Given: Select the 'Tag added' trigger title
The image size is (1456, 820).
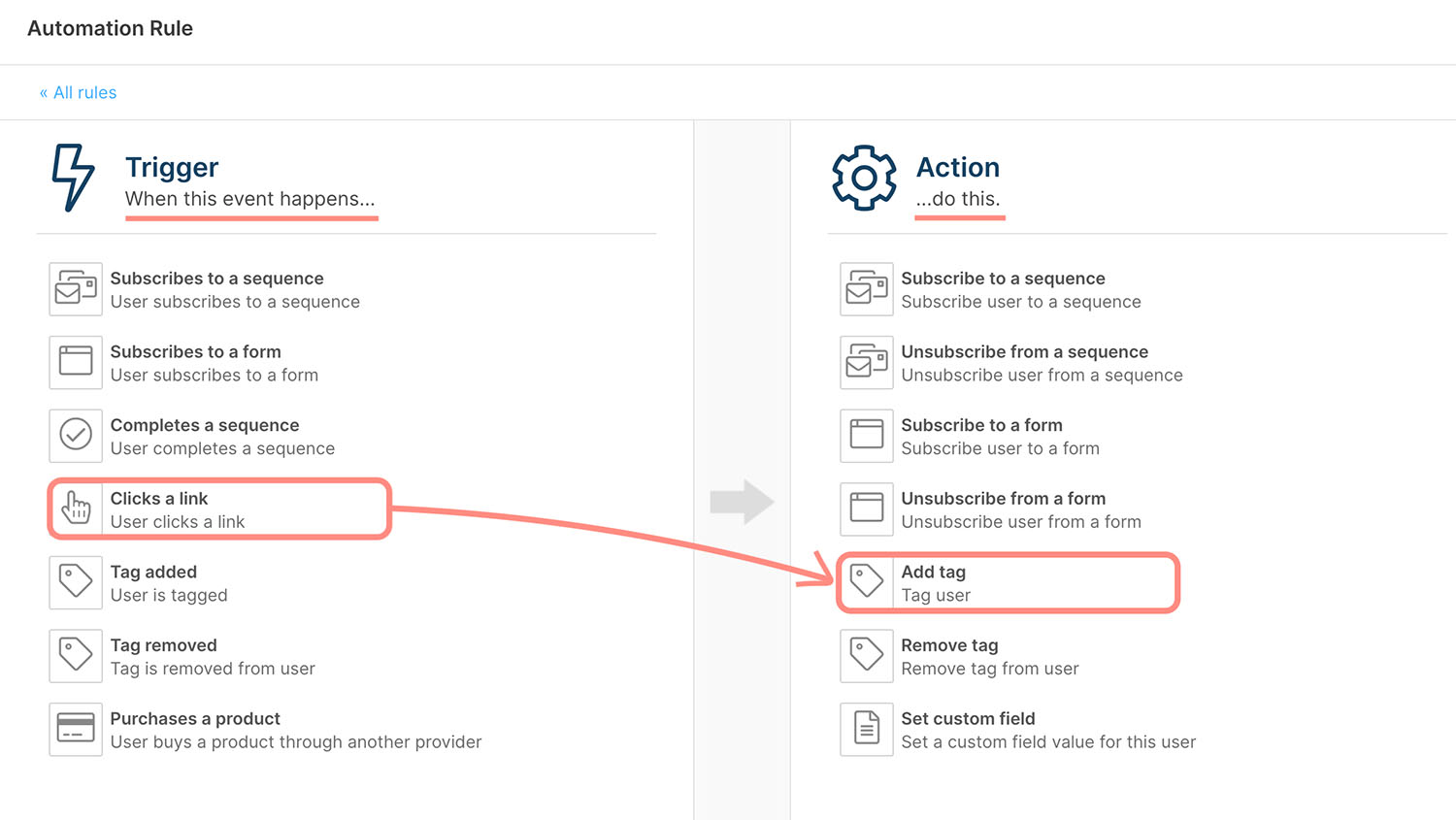Looking at the screenshot, I should point(153,572).
